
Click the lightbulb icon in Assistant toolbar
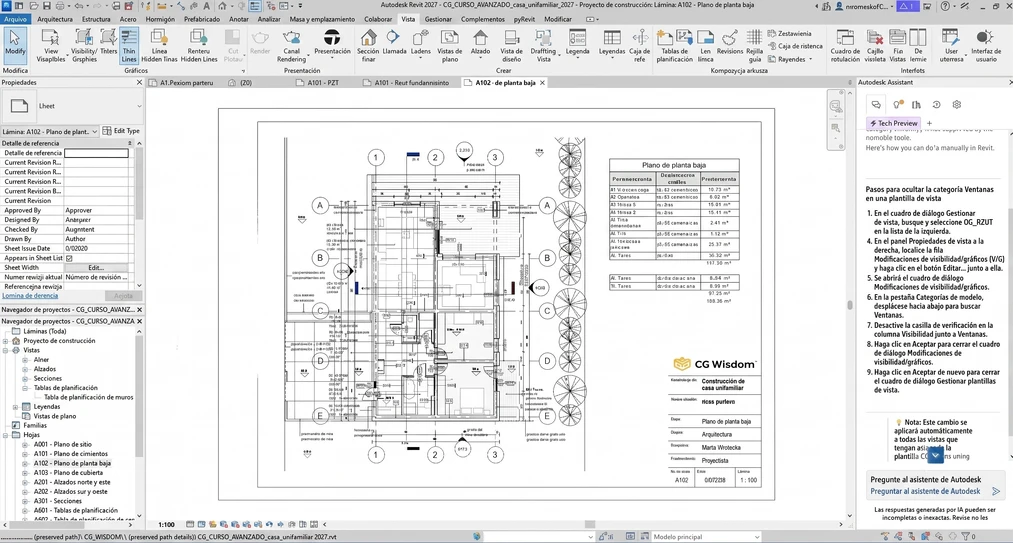click(897, 104)
